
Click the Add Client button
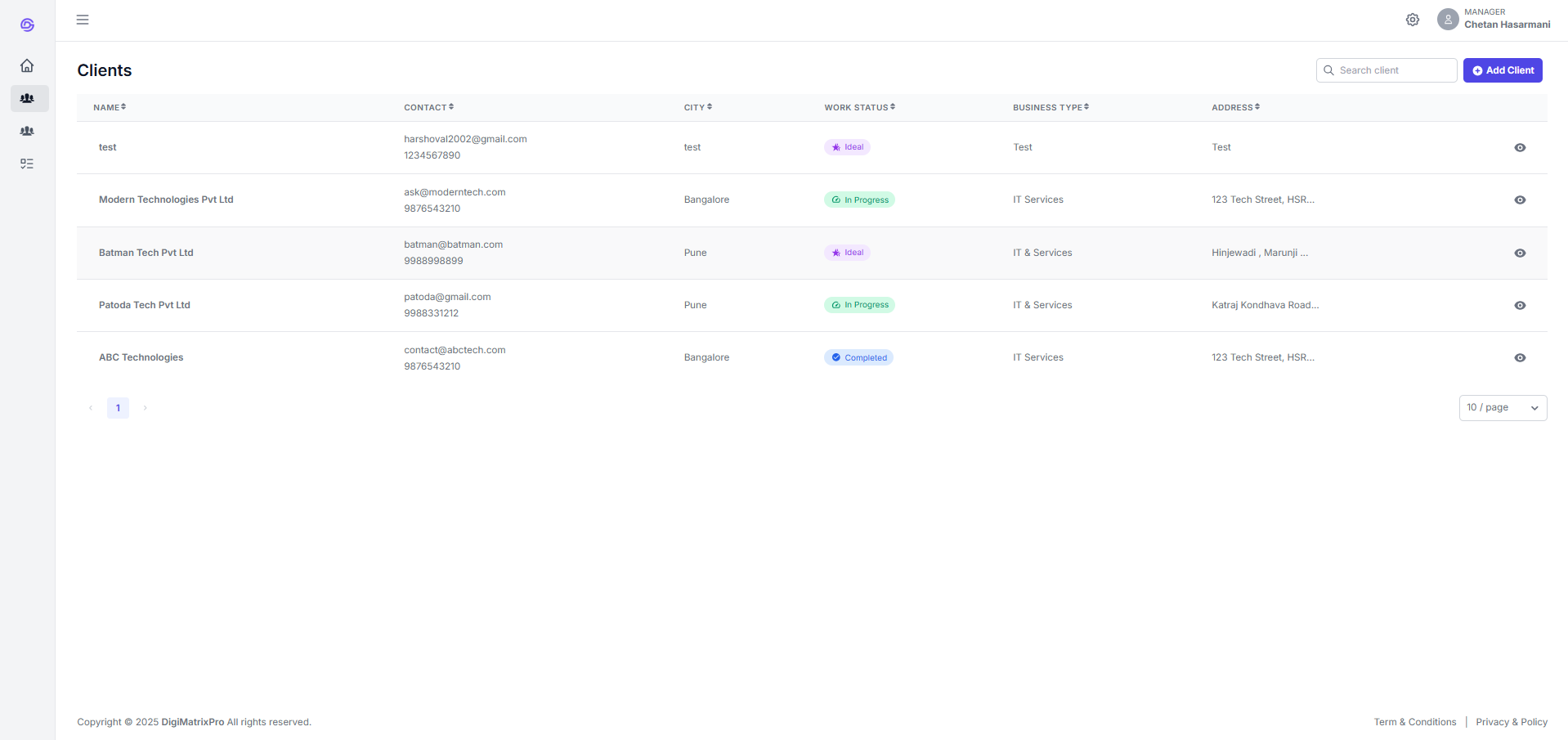(1502, 70)
